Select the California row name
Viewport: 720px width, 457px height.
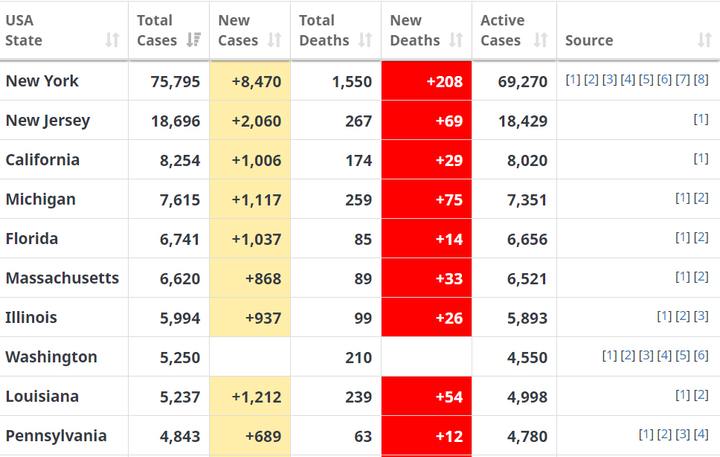pyautogui.click(x=43, y=160)
